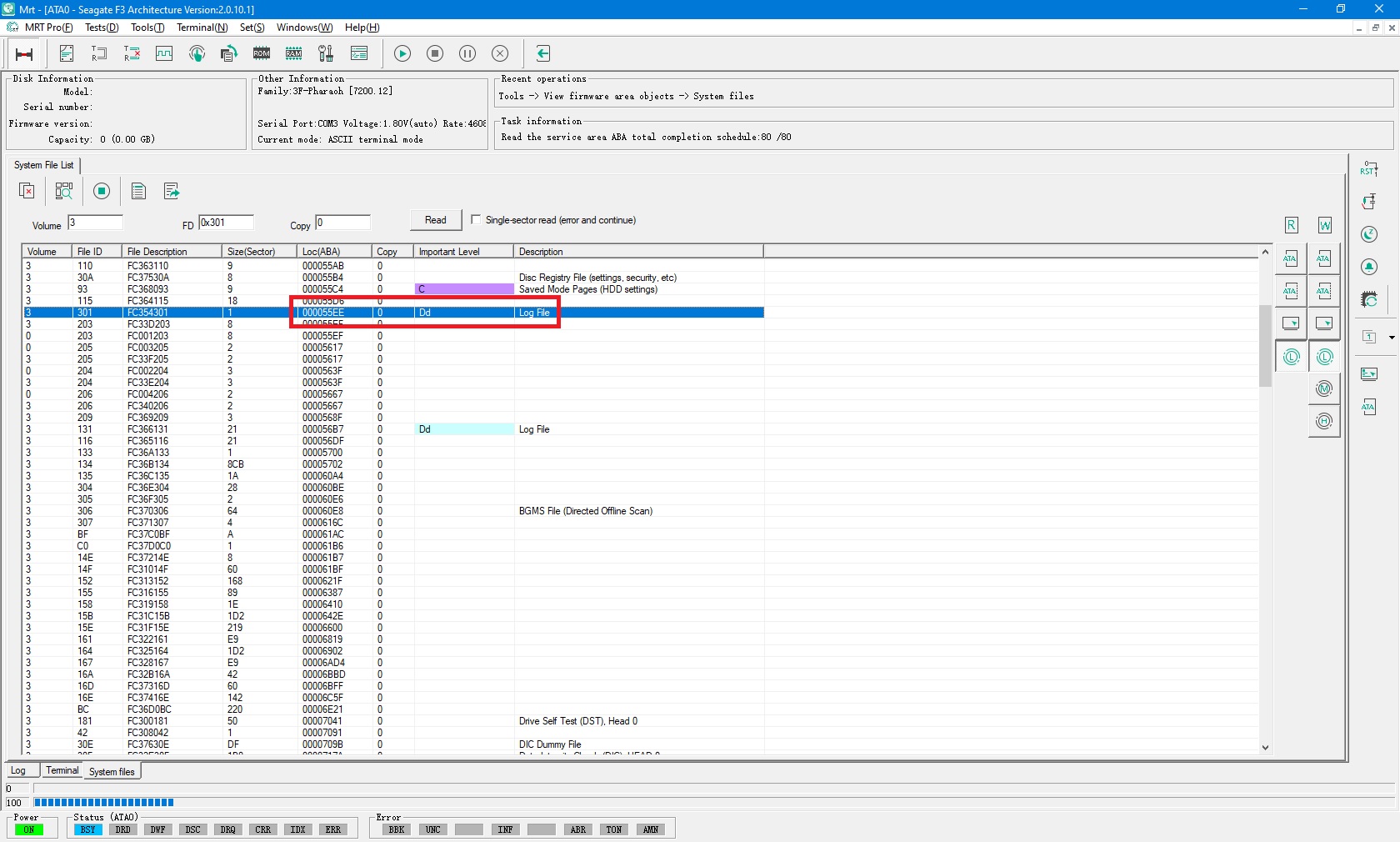Image resolution: width=1400 pixels, height=842 pixels.
Task: Open the Windows menu
Action: [x=304, y=28]
